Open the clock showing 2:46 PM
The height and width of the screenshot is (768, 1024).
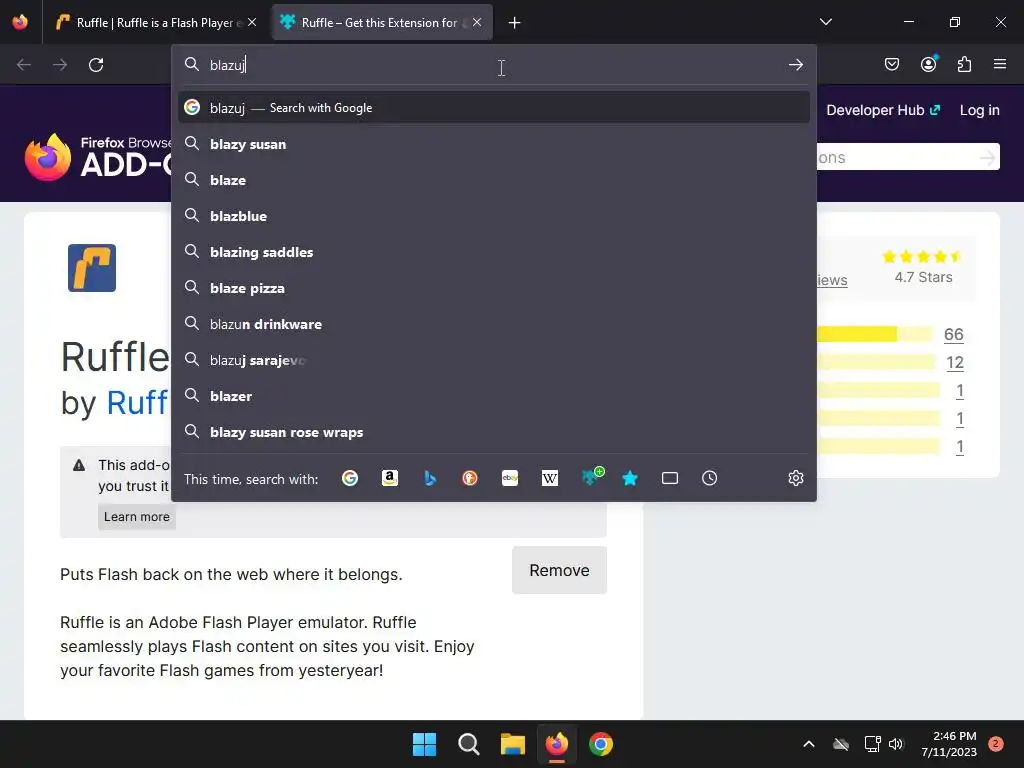pos(949,744)
